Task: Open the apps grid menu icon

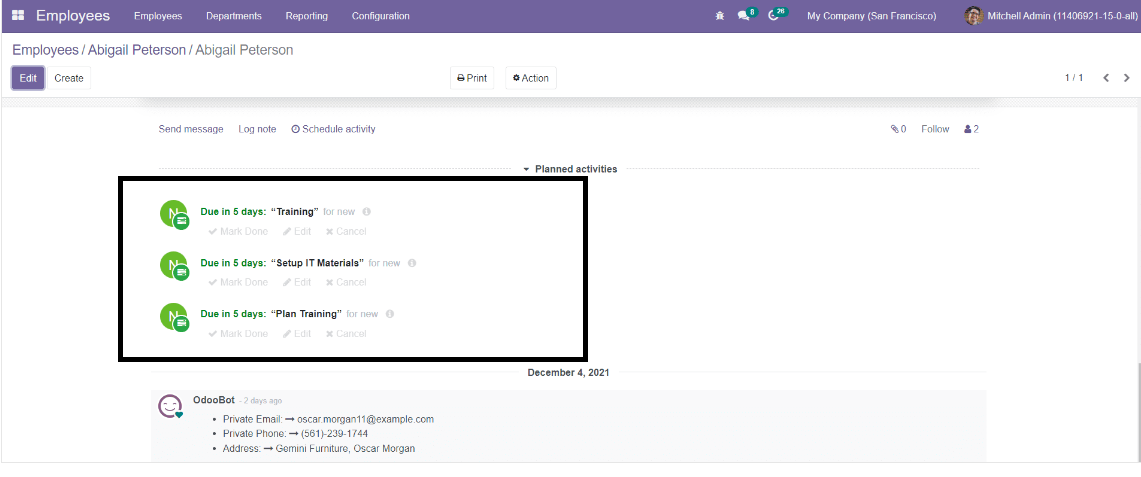Action: [x=18, y=15]
